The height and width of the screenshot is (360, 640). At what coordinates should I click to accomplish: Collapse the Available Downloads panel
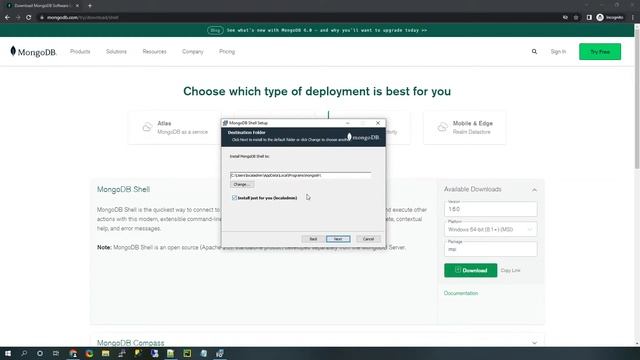(x=534, y=190)
